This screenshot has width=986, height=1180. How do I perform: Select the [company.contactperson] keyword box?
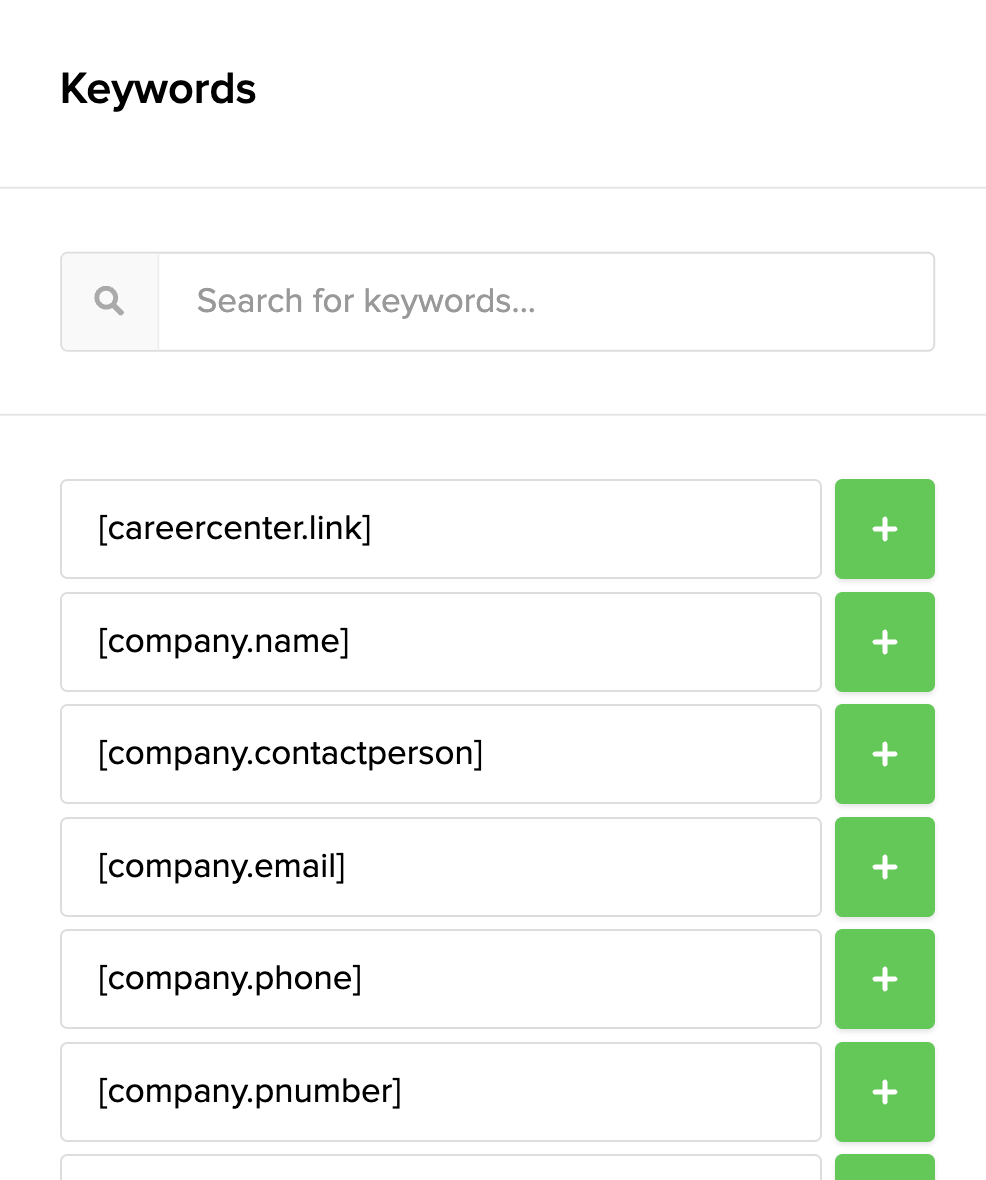[440, 754]
